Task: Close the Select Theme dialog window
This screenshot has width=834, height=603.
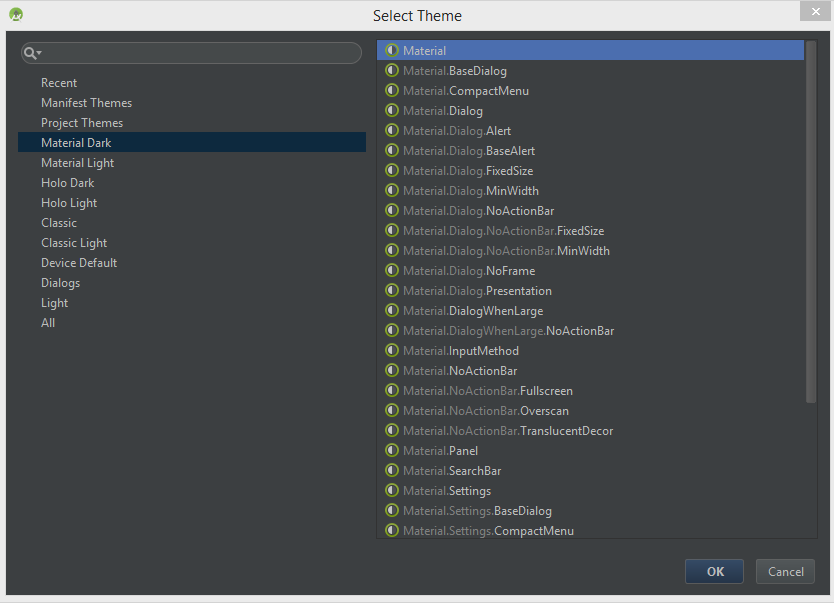Action: (815, 11)
